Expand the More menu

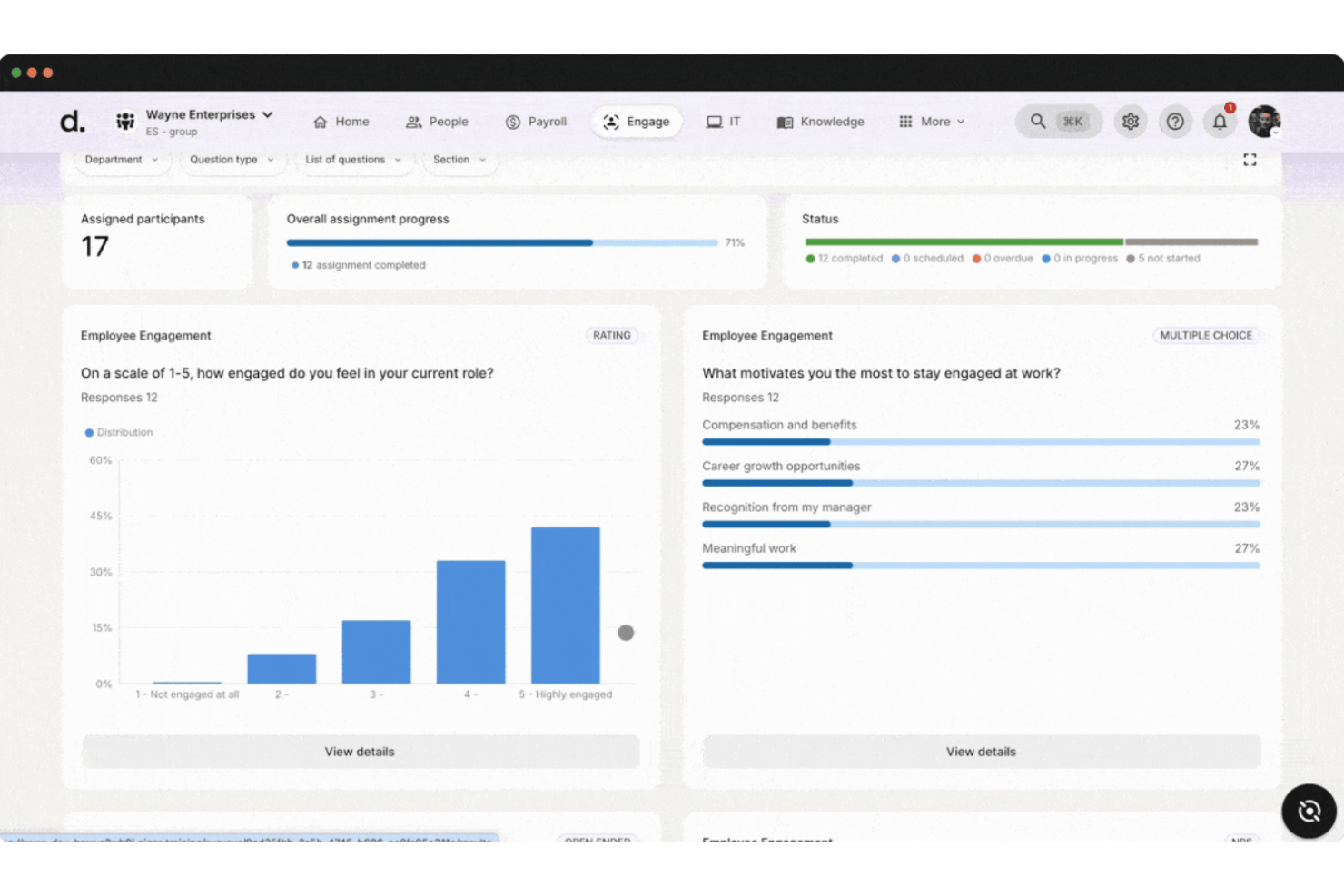coord(932,122)
